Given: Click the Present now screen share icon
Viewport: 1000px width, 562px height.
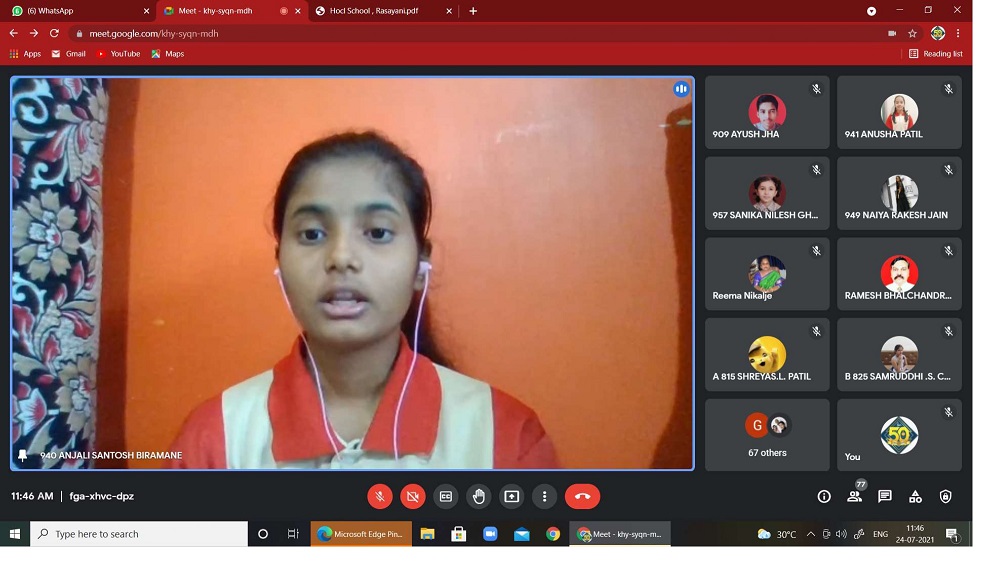Looking at the screenshot, I should (512, 496).
